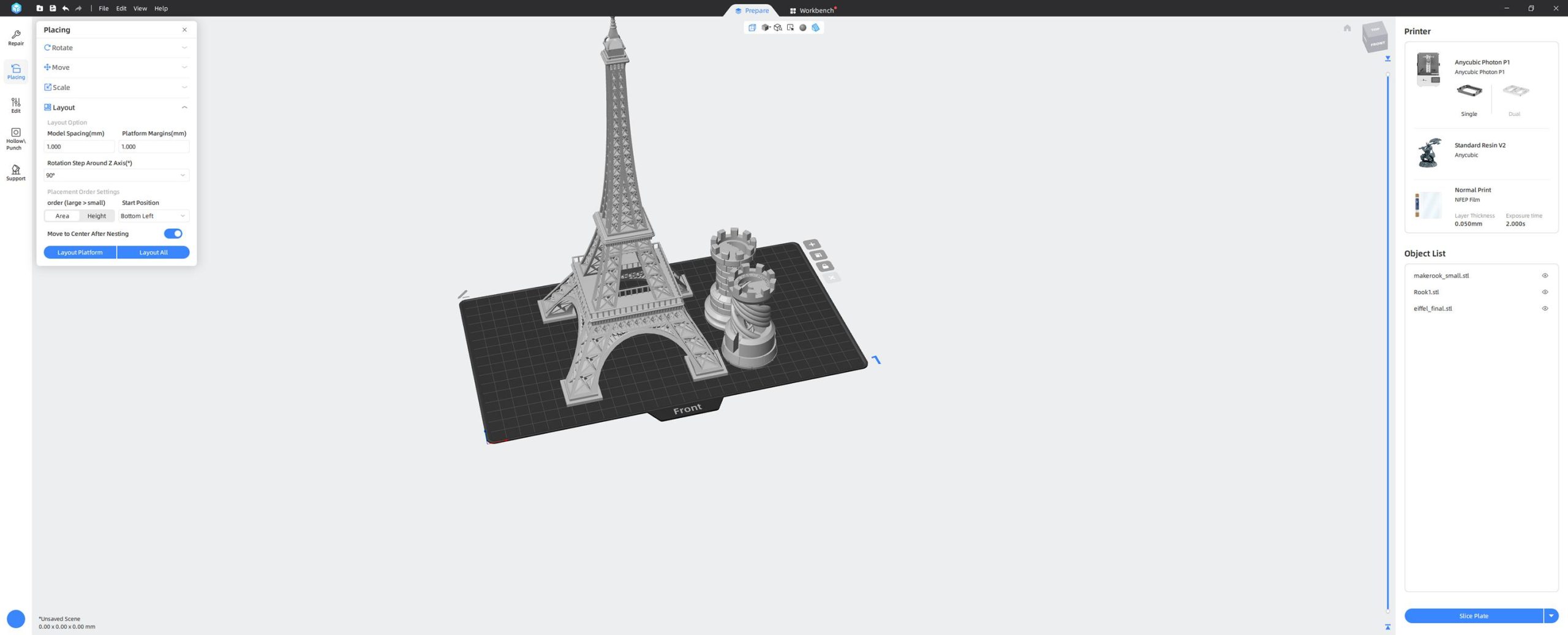
Task: Click the gray sphere shading icon
Action: click(802, 28)
